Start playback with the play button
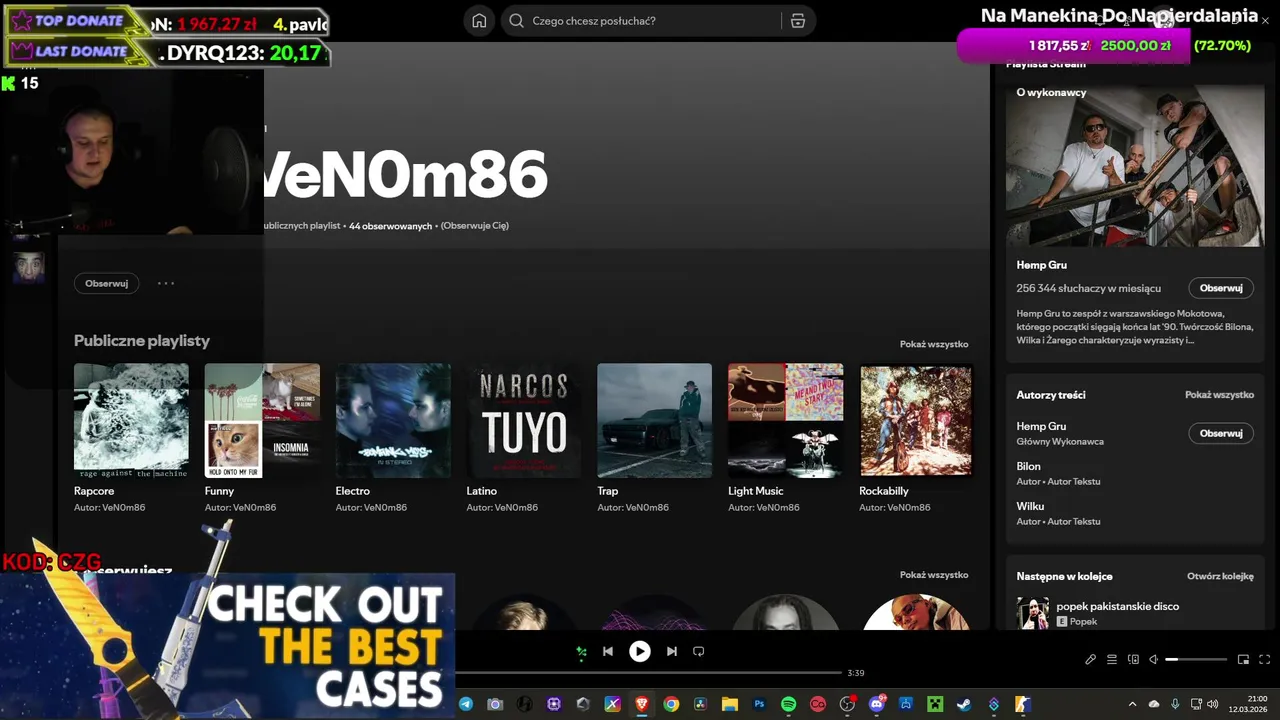1280x720 pixels. [640, 651]
